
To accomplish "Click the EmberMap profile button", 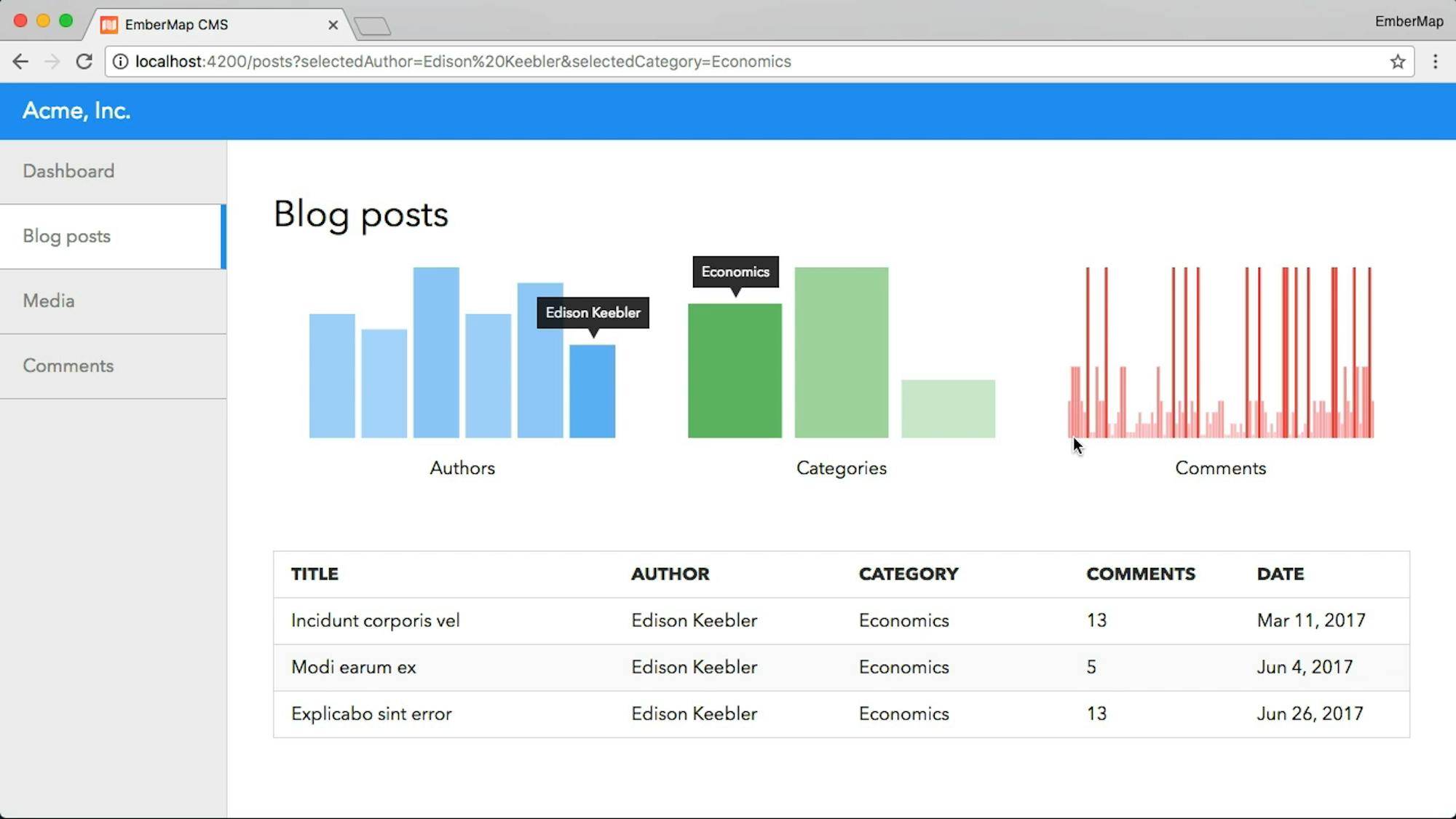I will click(x=1409, y=21).
